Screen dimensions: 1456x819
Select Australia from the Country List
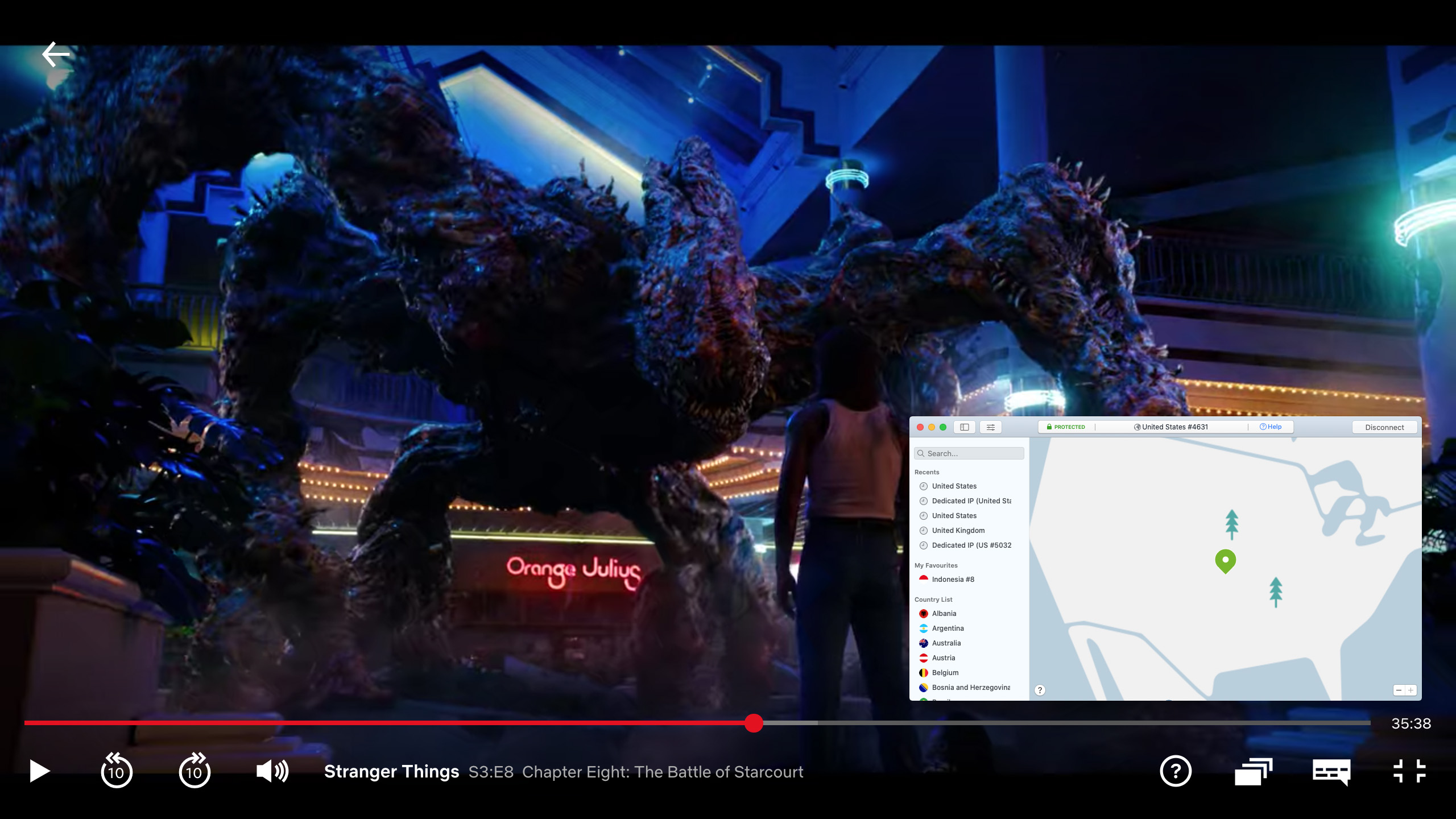click(x=947, y=643)
